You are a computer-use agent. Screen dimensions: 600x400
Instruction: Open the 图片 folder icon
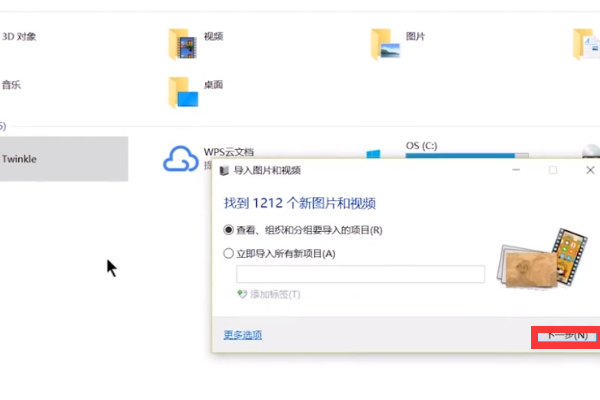(x=385, y=45)
